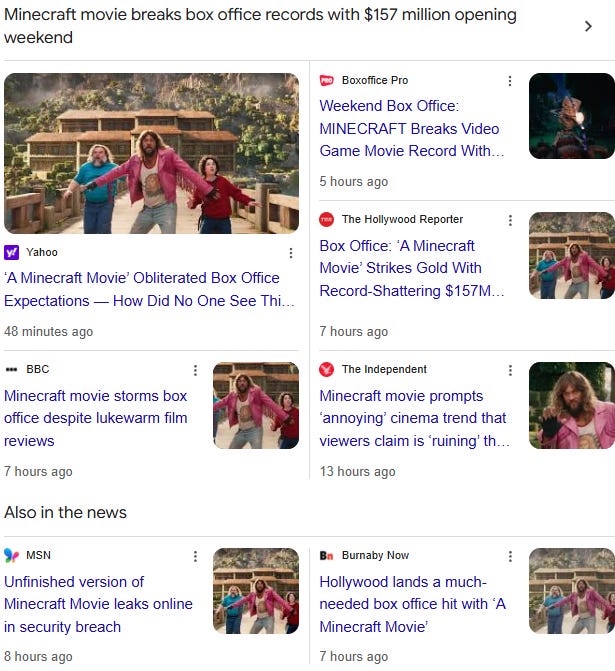Open Minecraft movie breaks box office records headline
615x671 pixels.
coord(260,26)
